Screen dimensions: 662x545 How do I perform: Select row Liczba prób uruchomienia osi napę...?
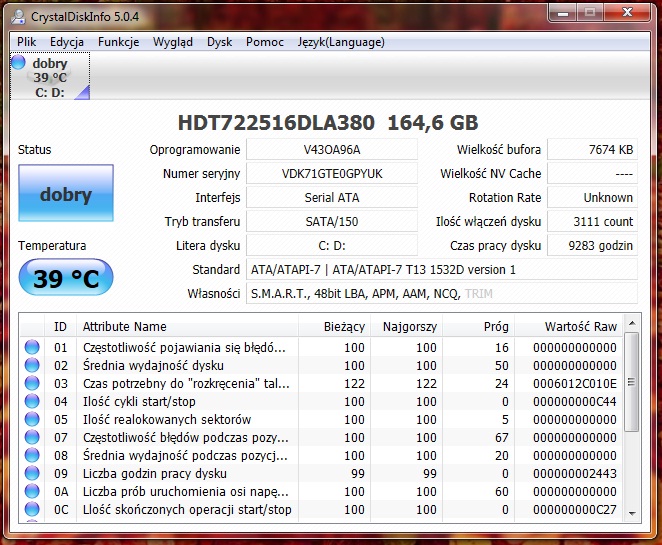tap(321, 491)
